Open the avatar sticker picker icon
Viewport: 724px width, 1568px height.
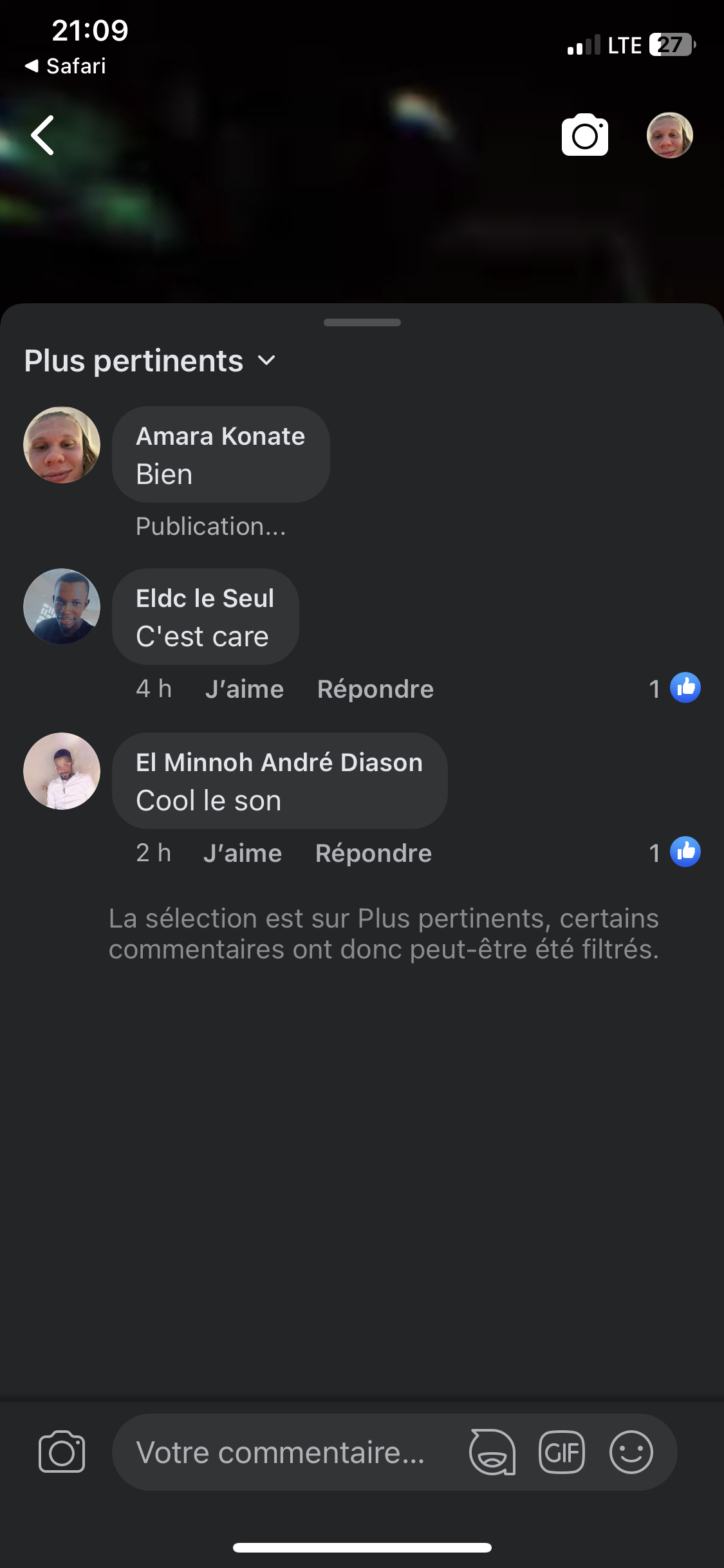[492, 1452]
